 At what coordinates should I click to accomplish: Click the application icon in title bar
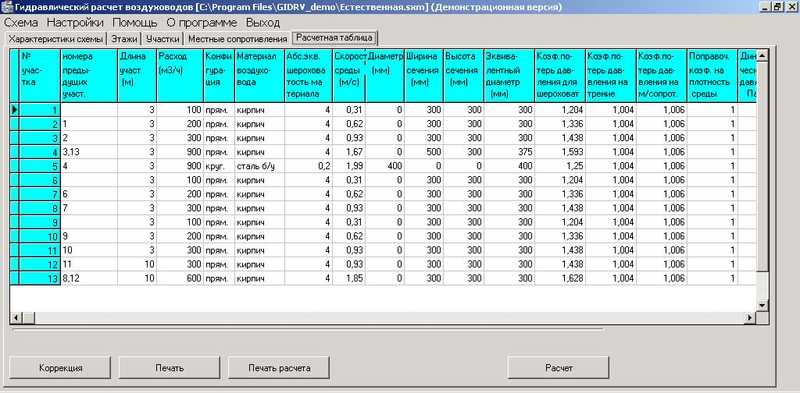coord(6,7)
